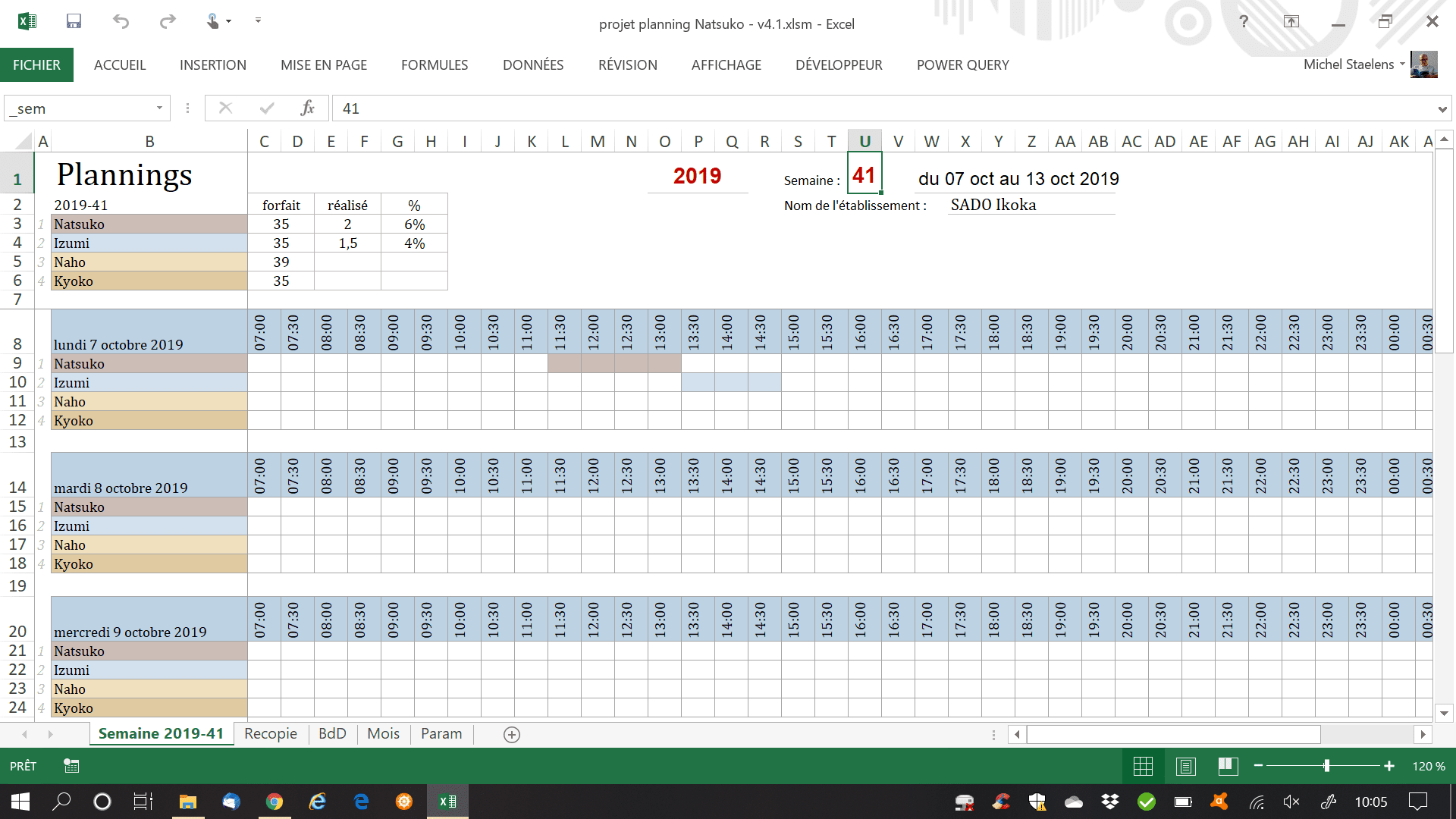The image size is (1456, 819).
Task: Expand the Name Box dropdown
Action: click(x=159, y=108)
